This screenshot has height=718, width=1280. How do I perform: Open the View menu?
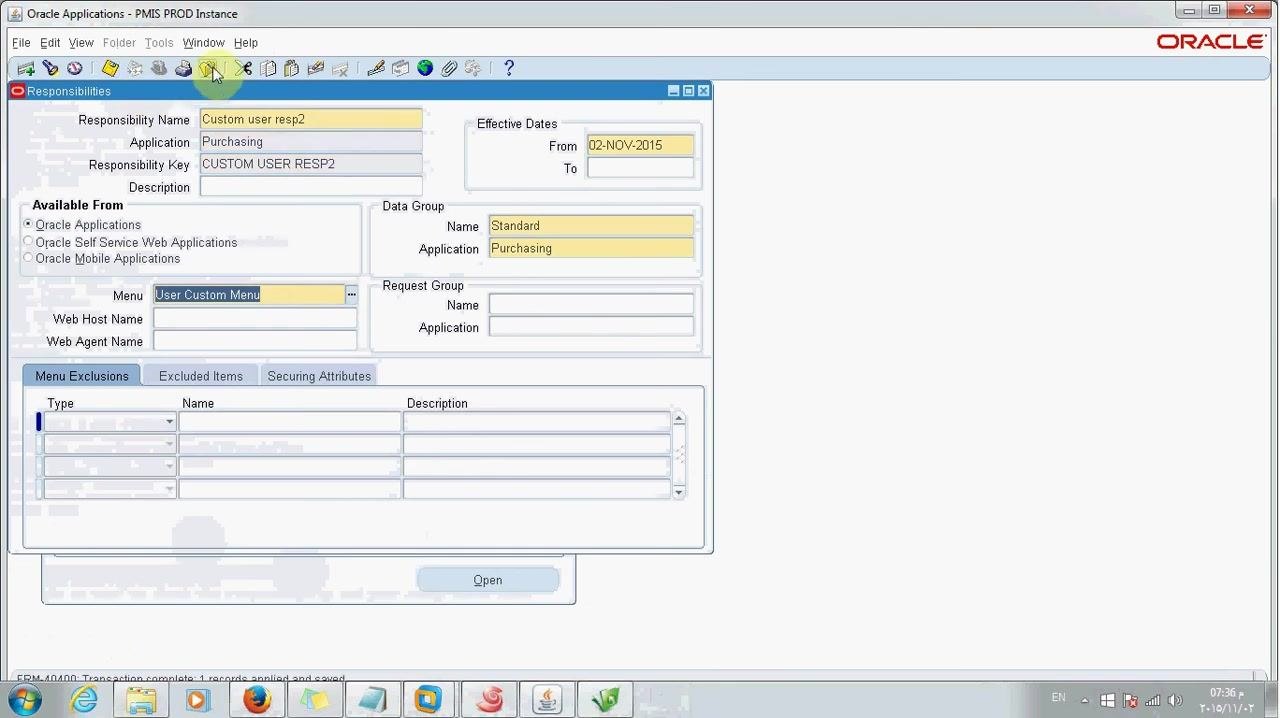point(81,43)
